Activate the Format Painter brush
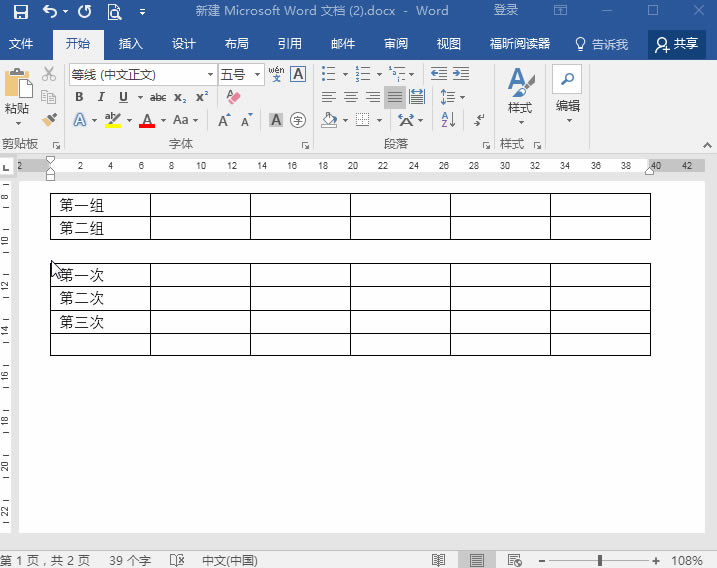This screenshot has height=568, width=717. click(49, 120)
